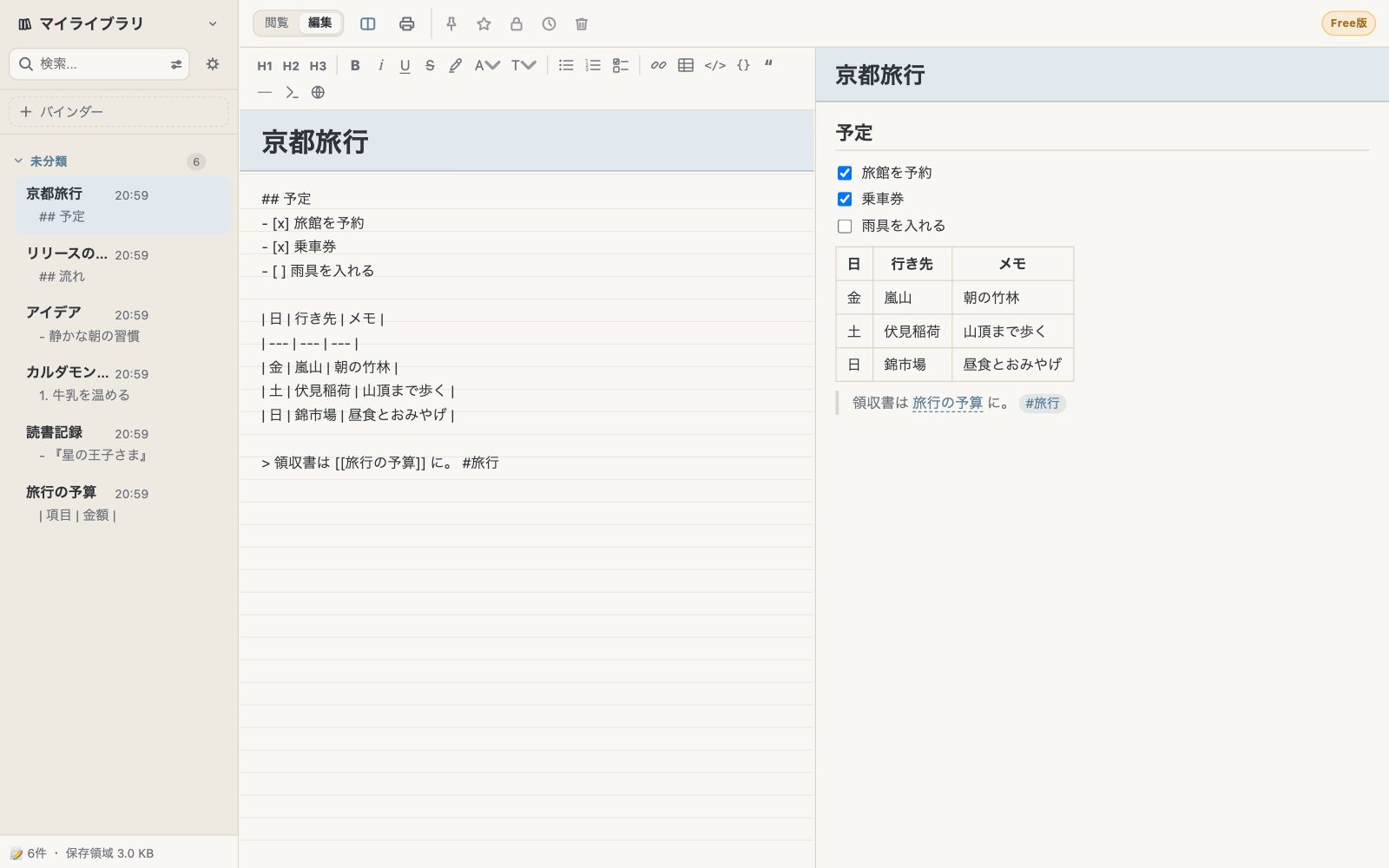Lock the note with padlock icon

pyautogui.click(x=517, y=23)
